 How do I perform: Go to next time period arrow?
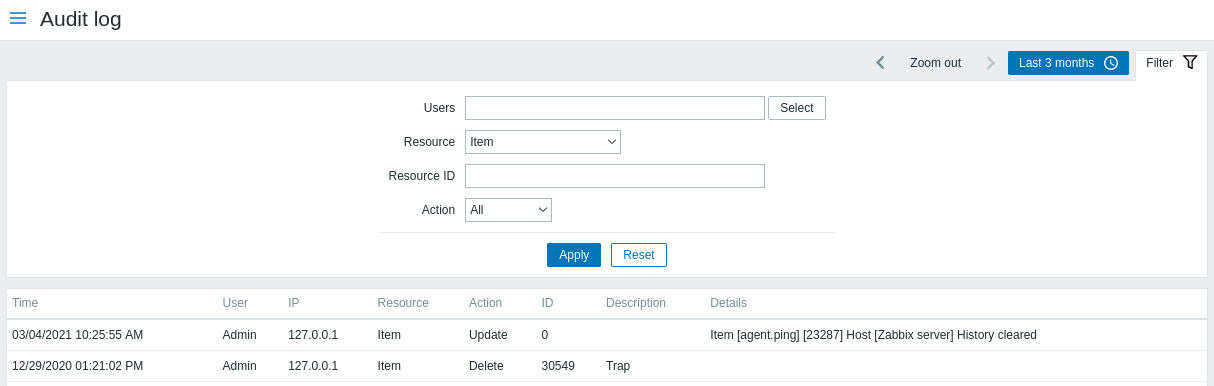[990, 63]
